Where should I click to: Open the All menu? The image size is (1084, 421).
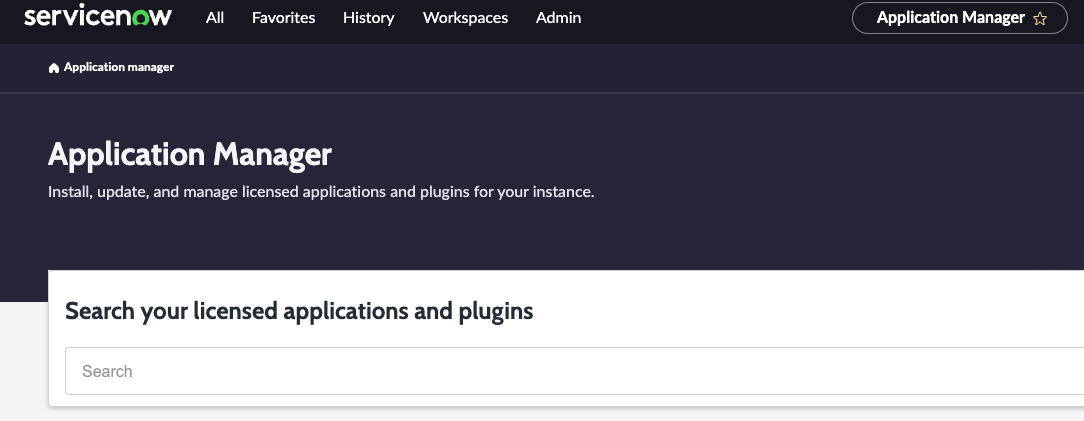tap(215, 18)
